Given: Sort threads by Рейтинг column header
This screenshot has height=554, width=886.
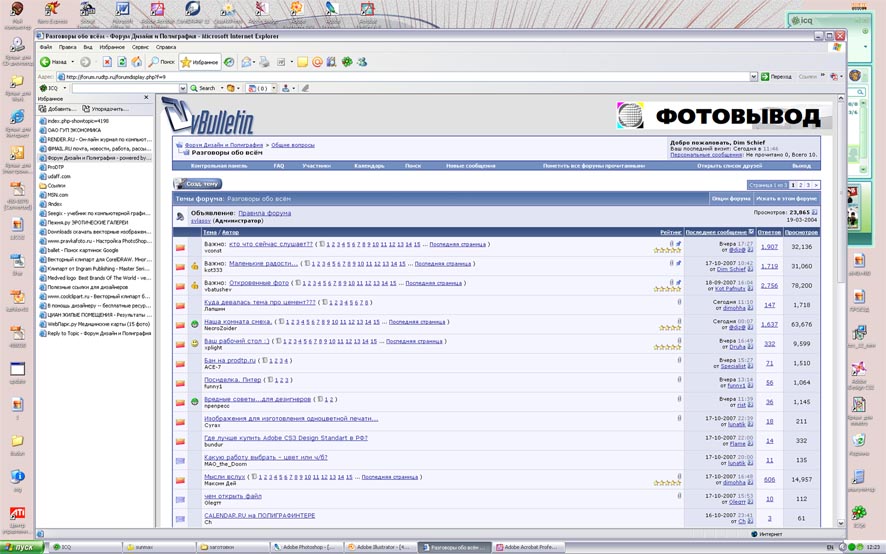Looking at the screenshot, I should tap(670, 232).
